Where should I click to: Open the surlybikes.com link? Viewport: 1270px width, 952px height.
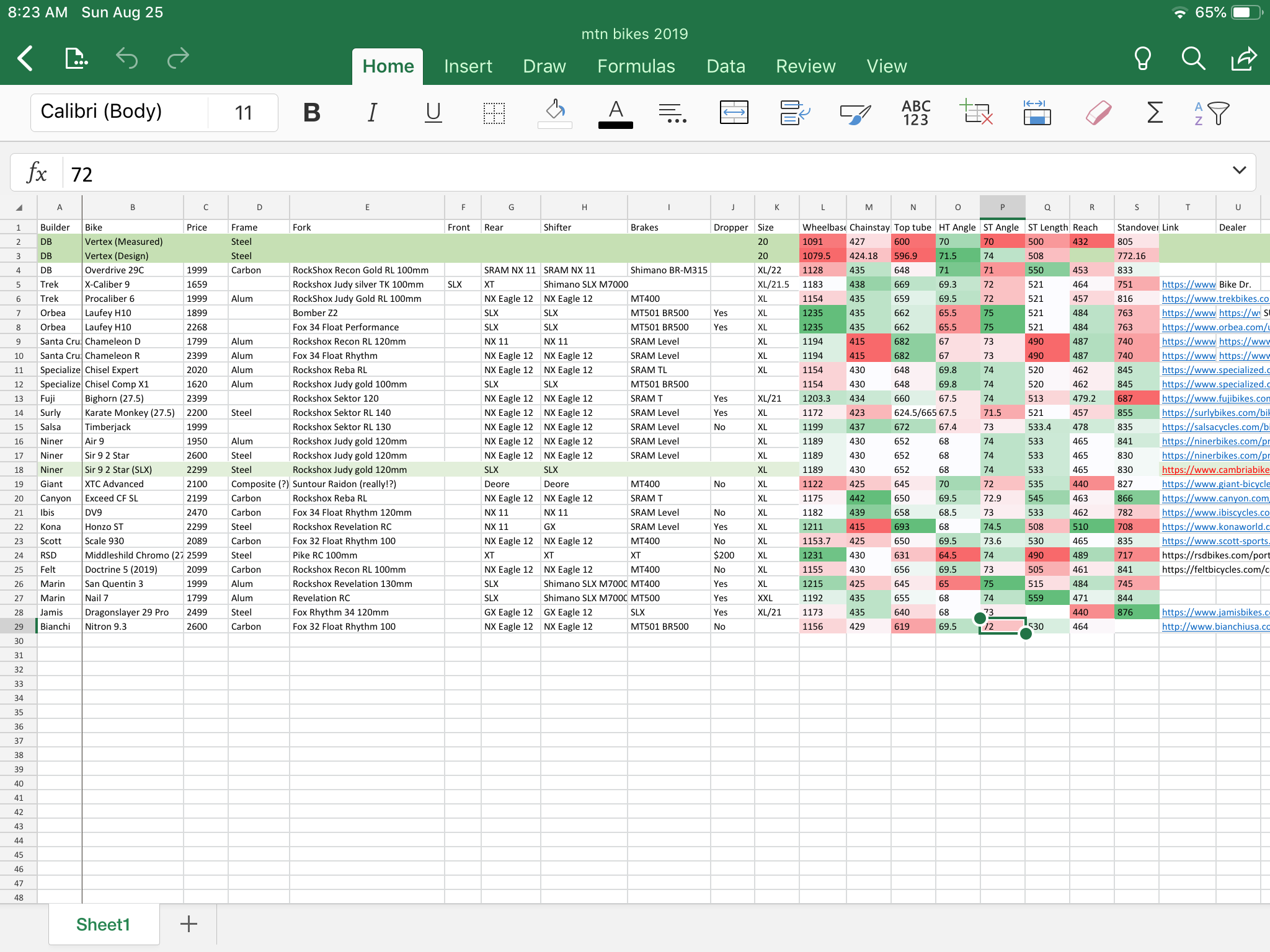(x=1215, y=413)
